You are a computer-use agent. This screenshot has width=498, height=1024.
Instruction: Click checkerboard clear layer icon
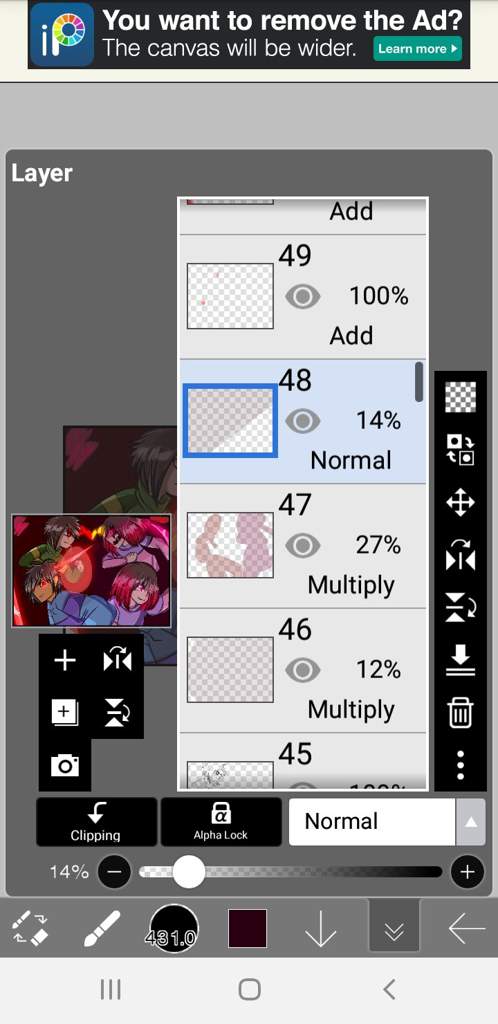tap(460, 397)
